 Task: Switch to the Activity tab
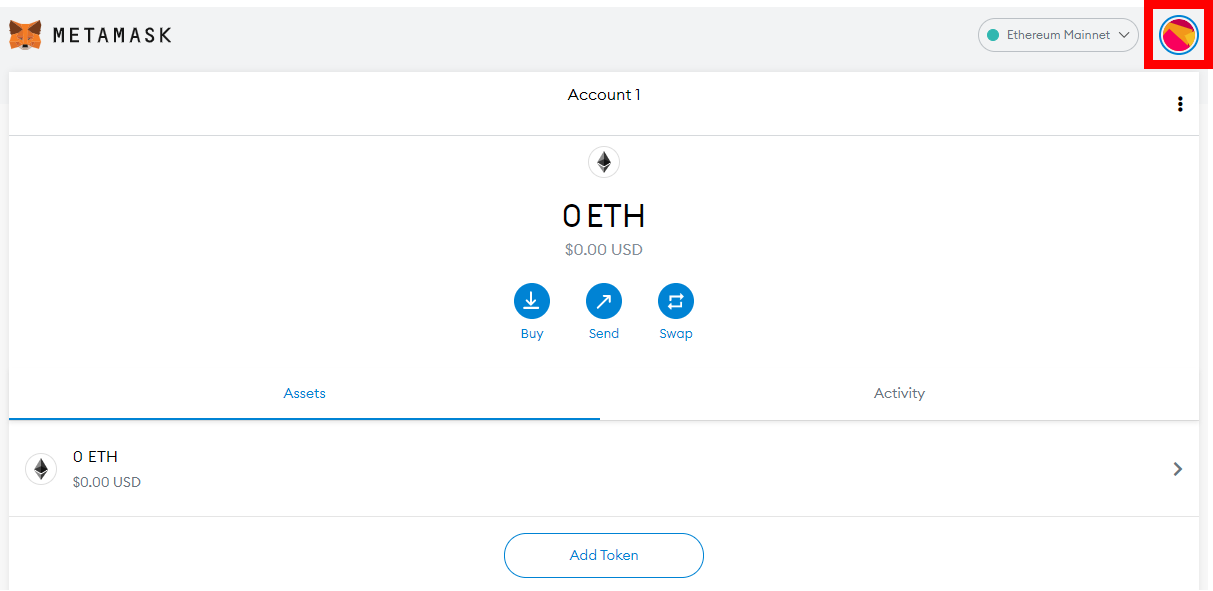tap(899, 394)
